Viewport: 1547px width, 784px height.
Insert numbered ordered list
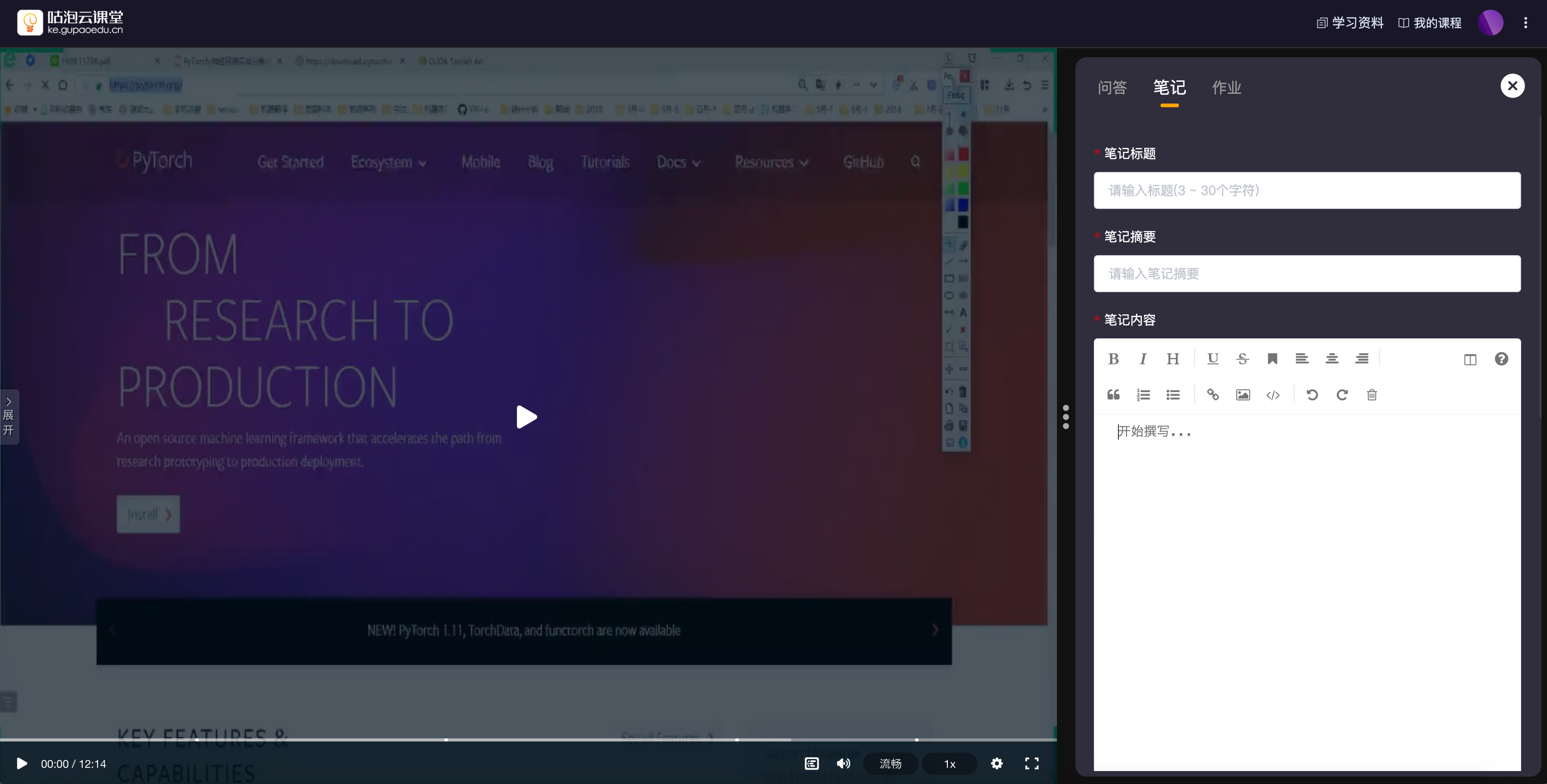[x=1143, y=395]
